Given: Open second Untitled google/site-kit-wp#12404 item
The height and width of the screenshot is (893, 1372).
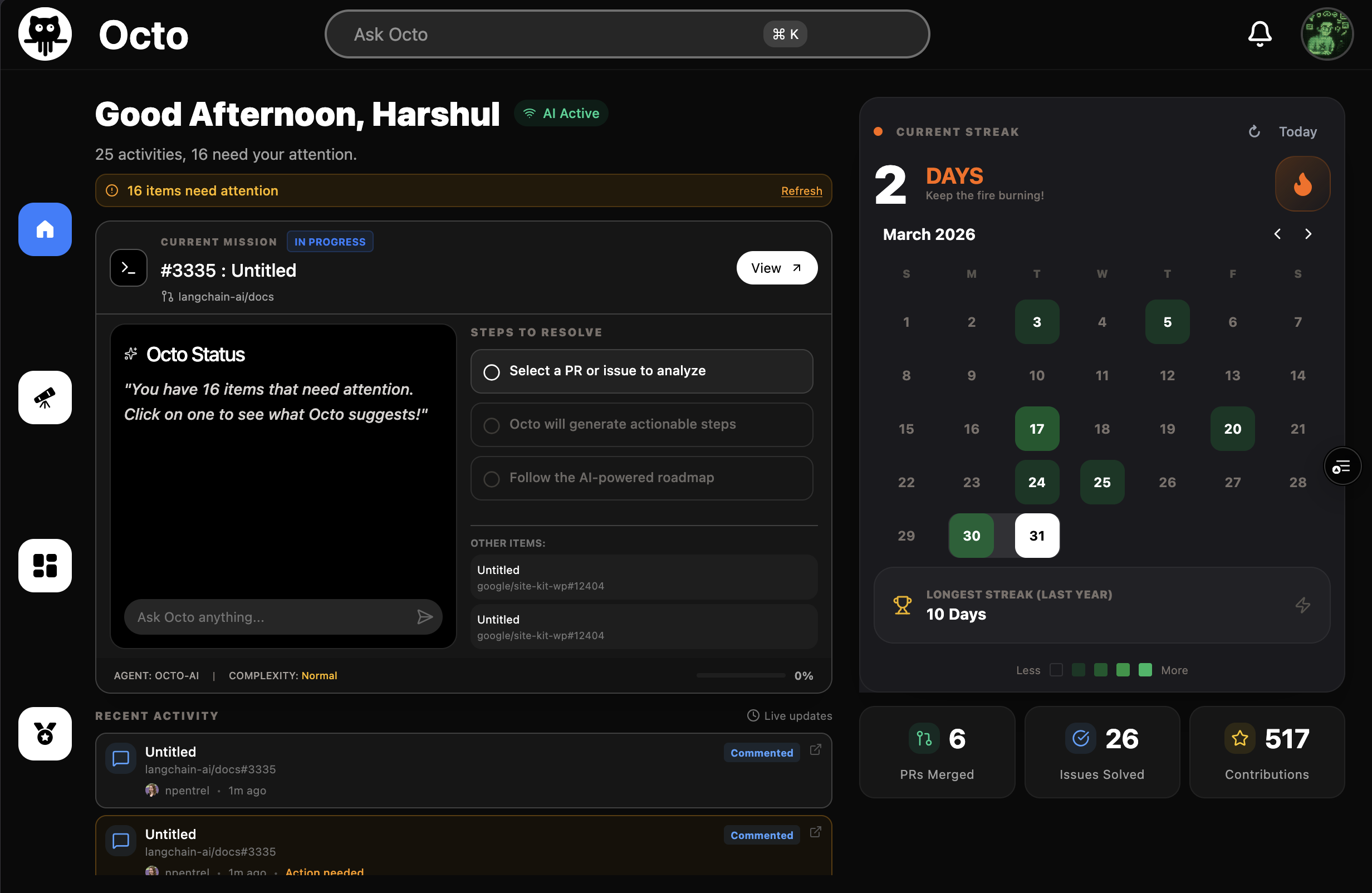Looking at the screenshot, I should pyautogui.click(x=644, y=627).
